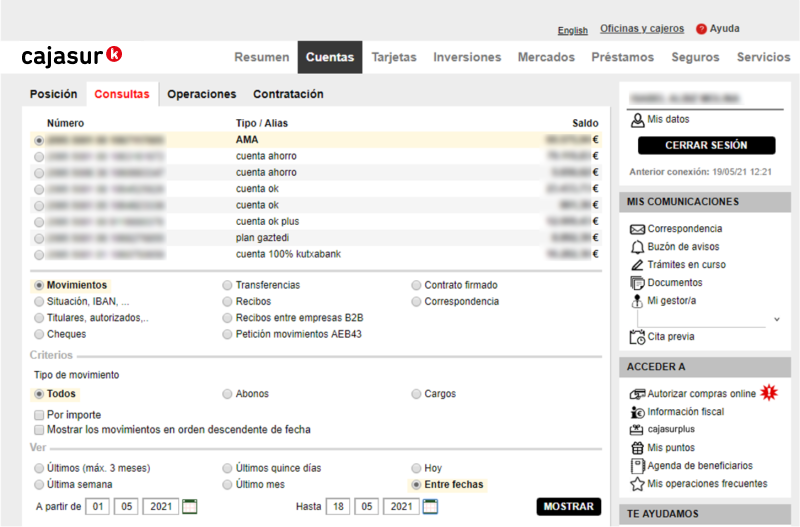Click the Cita previa calendar icon

[637, 337]
